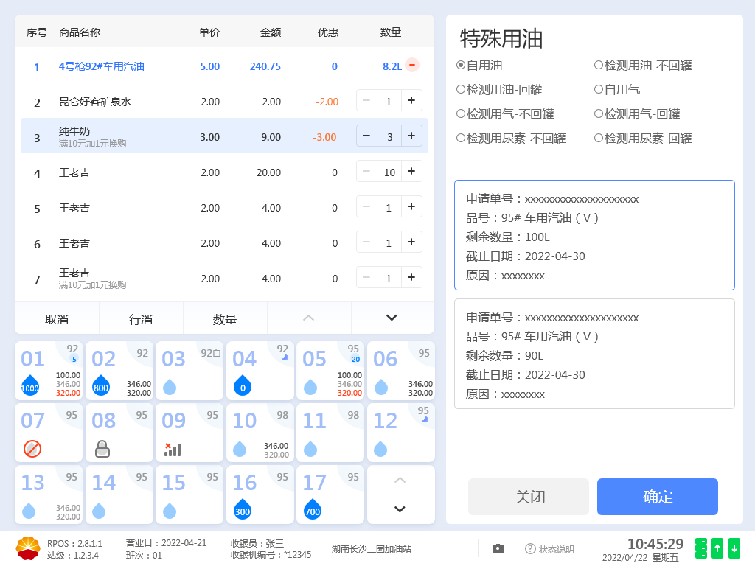The height and width of the screenshot is (567, 755).
Task: Page nozzle grid down with chevron
Action: point(400,508)
